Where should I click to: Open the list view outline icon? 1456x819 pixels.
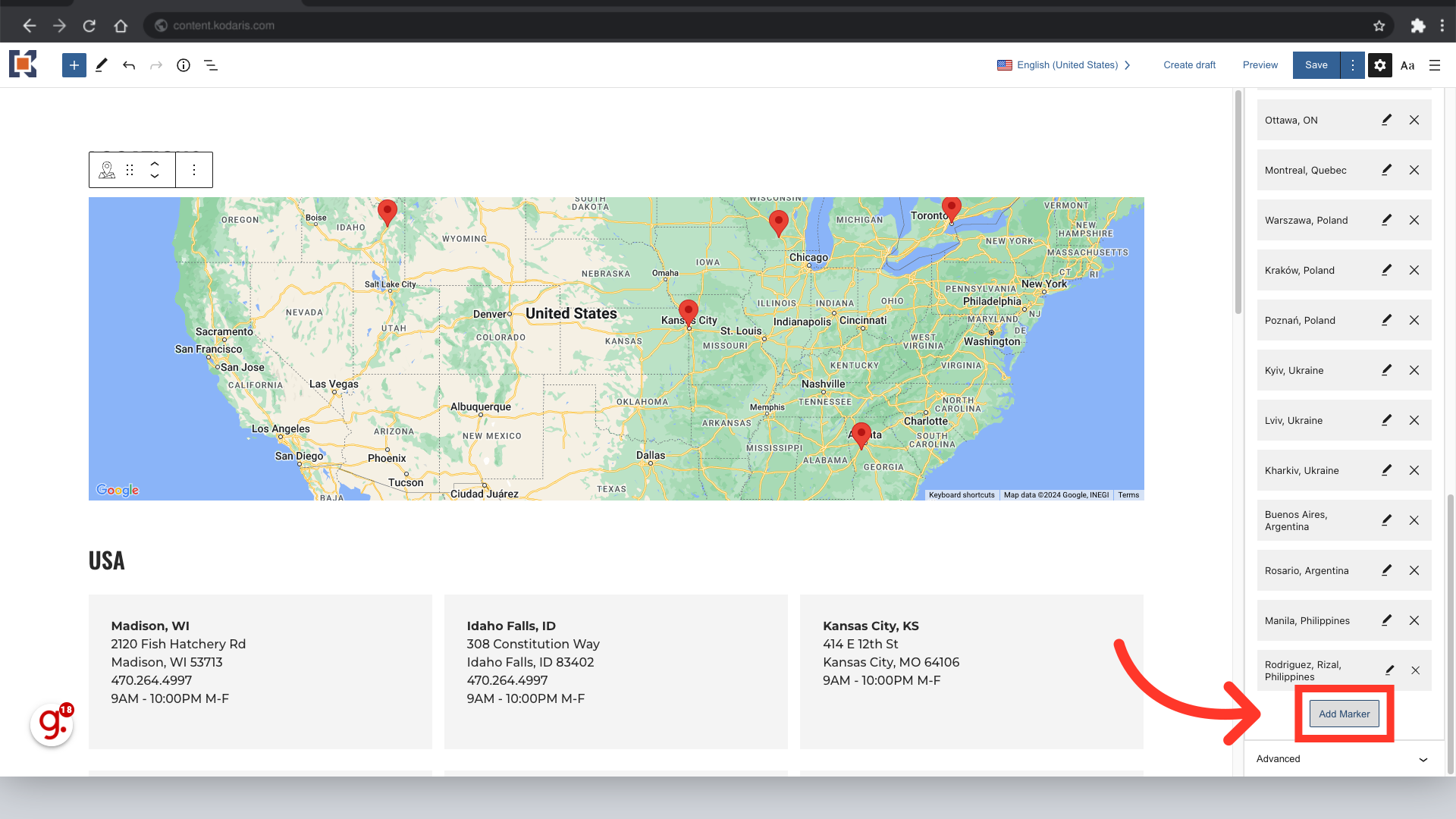[211, 65]
